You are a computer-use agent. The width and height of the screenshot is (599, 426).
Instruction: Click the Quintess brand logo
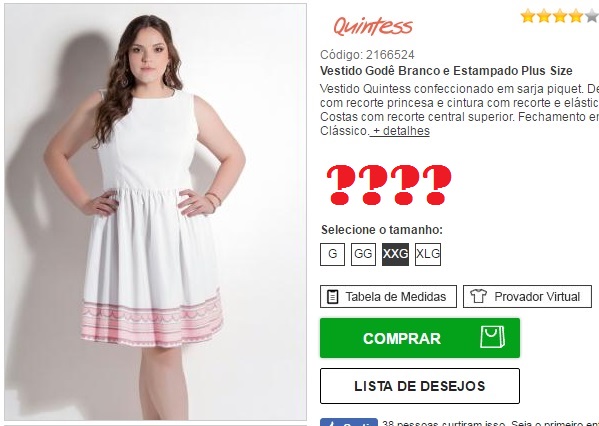click(x=373, y=26)
